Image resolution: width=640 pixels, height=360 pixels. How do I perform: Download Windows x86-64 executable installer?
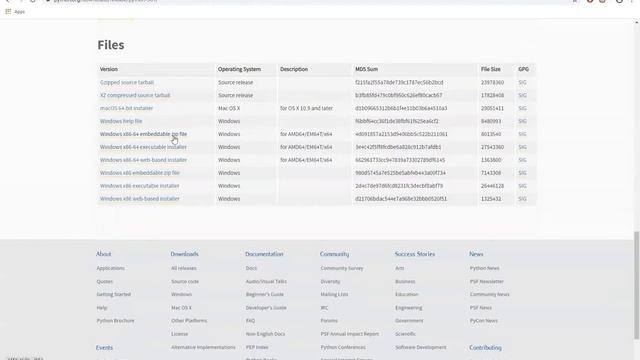(143, 147)
